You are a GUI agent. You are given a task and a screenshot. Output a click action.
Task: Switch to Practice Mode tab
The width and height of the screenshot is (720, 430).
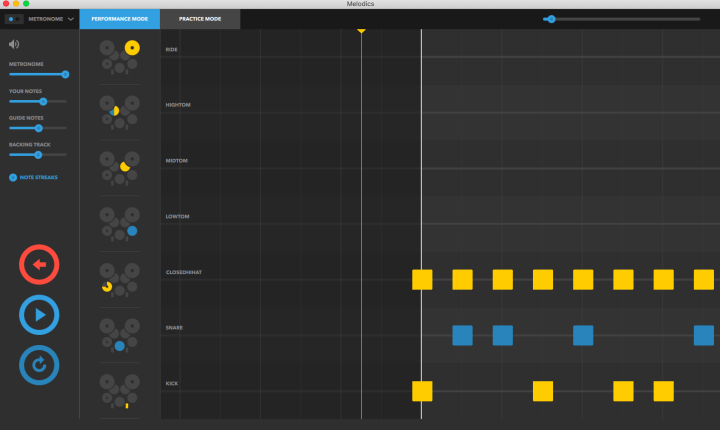tap(200, 19)
